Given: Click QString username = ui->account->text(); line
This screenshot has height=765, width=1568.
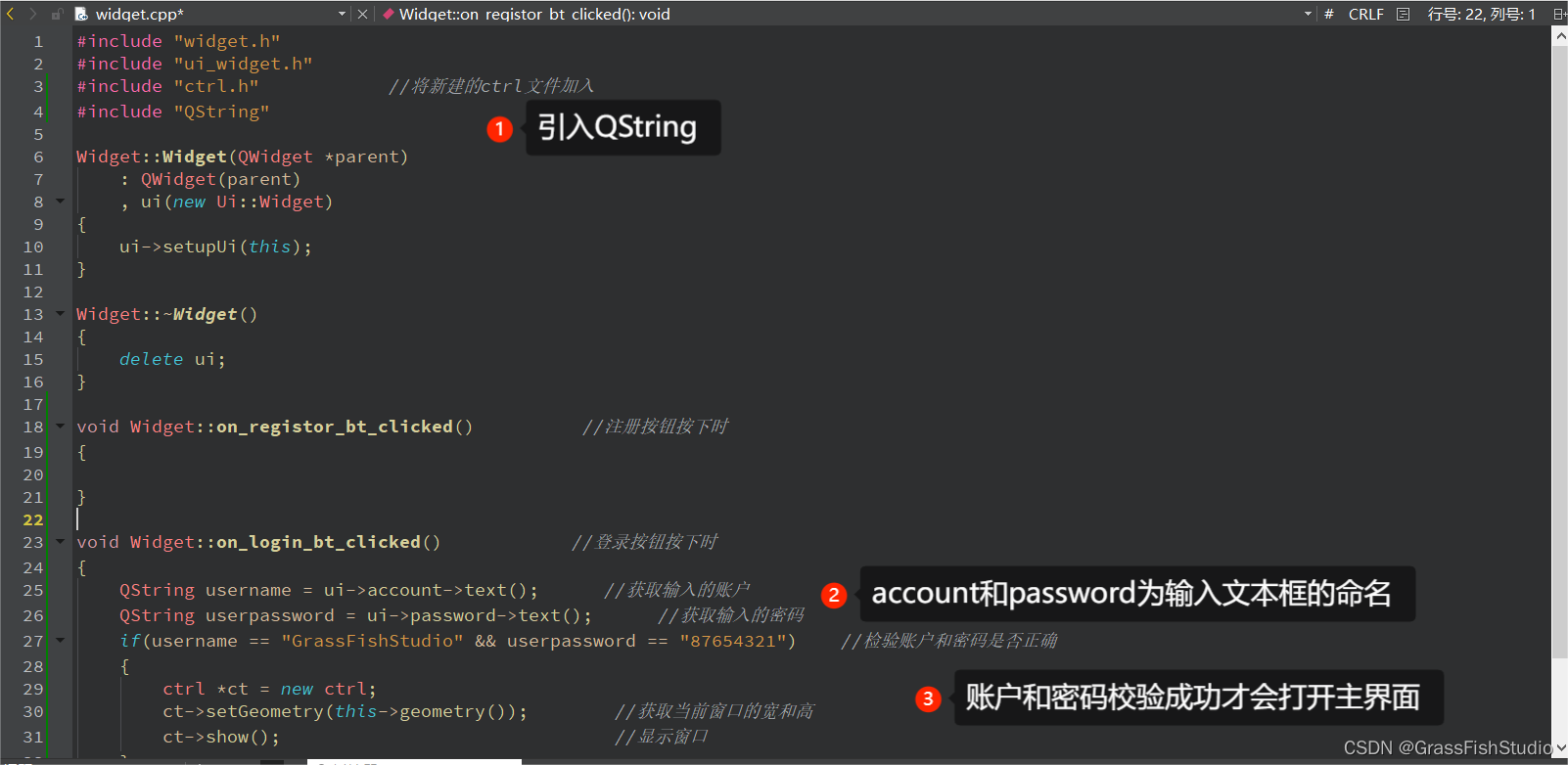Looking at the screenshot, I should coord(329,590).
